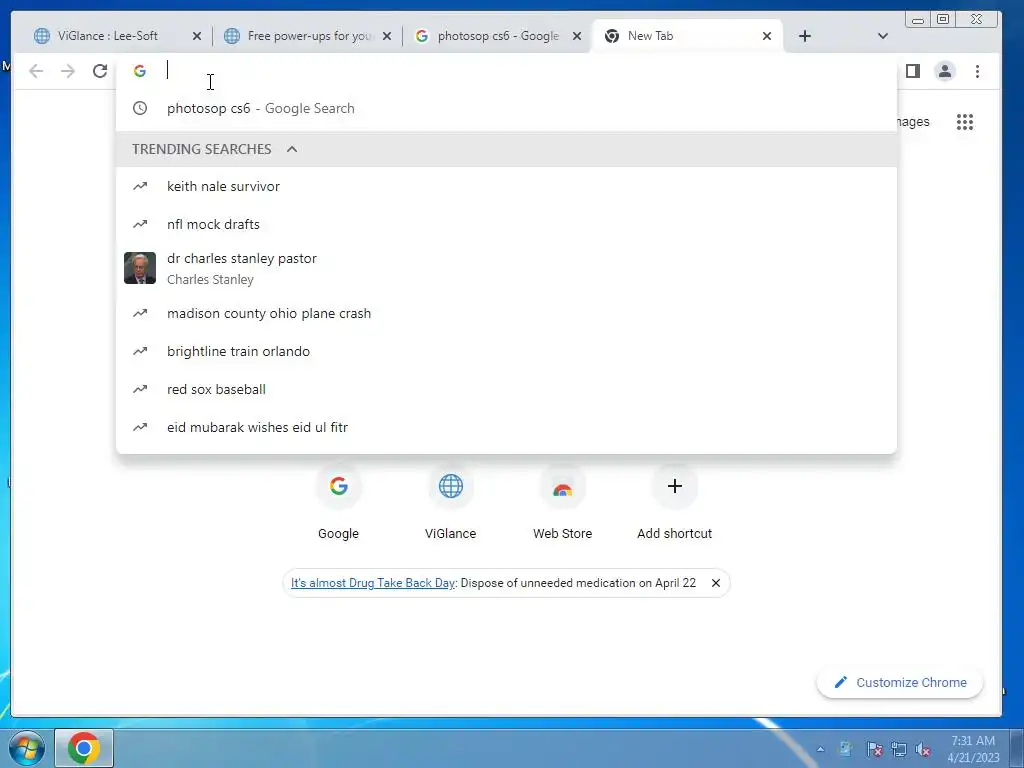Image resolution: width=1024 pixels, height=768 pixels.
Task: Click the Chrome taskbar icon
Action: coord(84,748)
